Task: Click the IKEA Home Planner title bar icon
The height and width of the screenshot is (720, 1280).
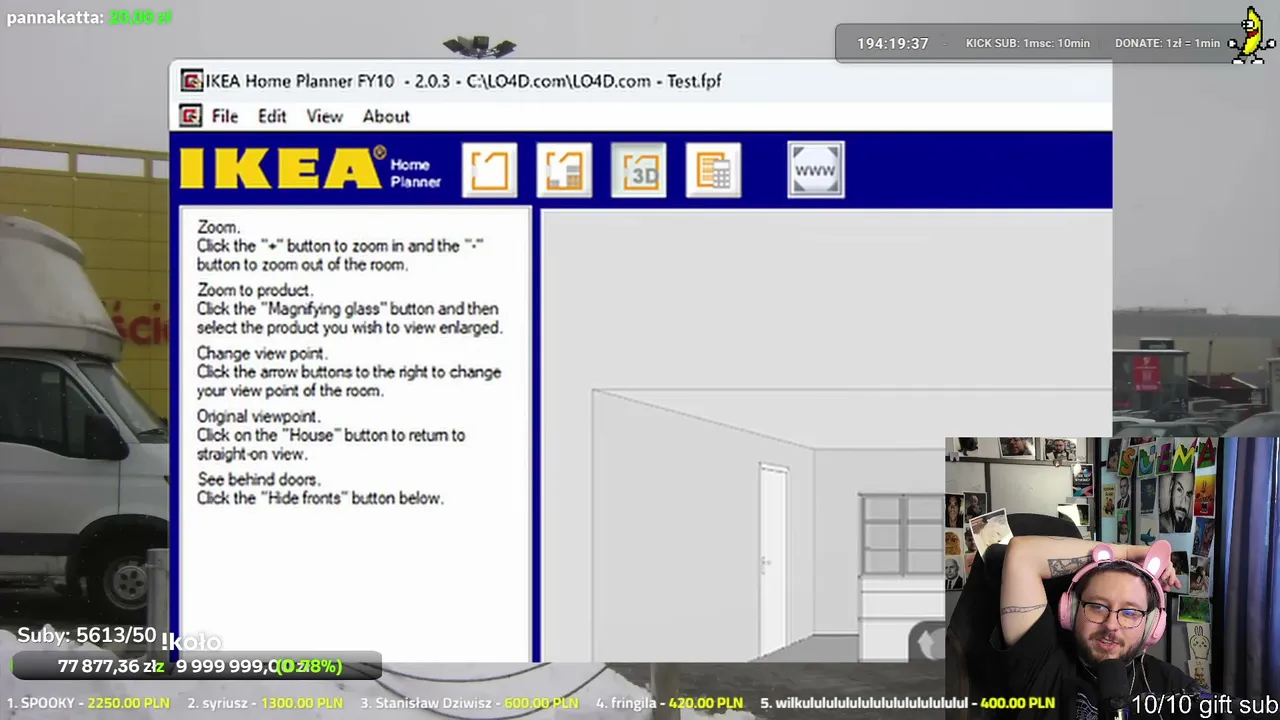Action: pos(191,81)
